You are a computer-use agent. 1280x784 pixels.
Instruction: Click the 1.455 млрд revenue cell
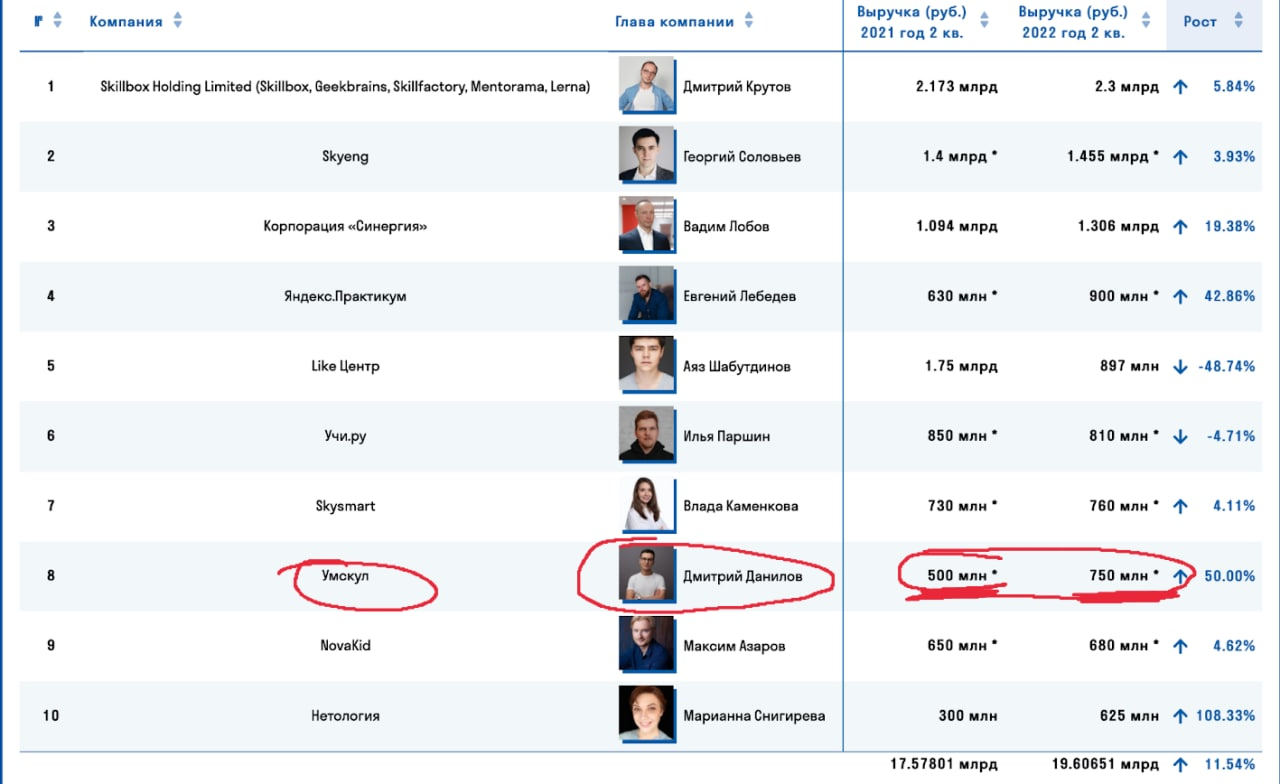pos(1113,157)
